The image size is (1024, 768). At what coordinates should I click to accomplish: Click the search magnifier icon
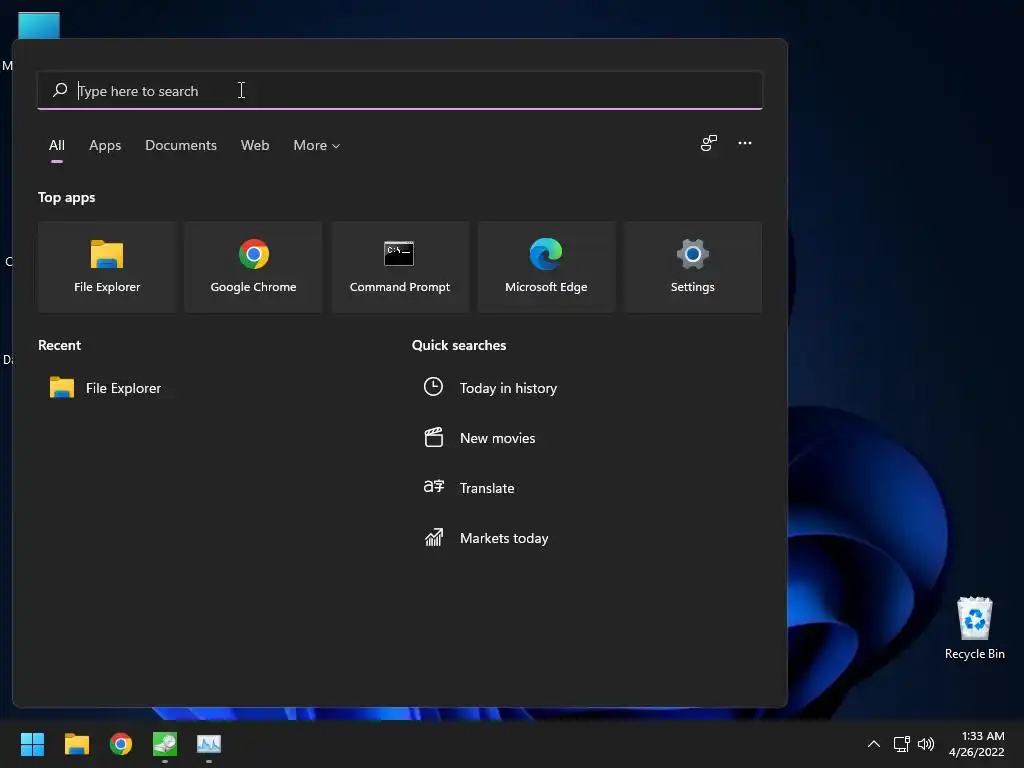[60, 90]
